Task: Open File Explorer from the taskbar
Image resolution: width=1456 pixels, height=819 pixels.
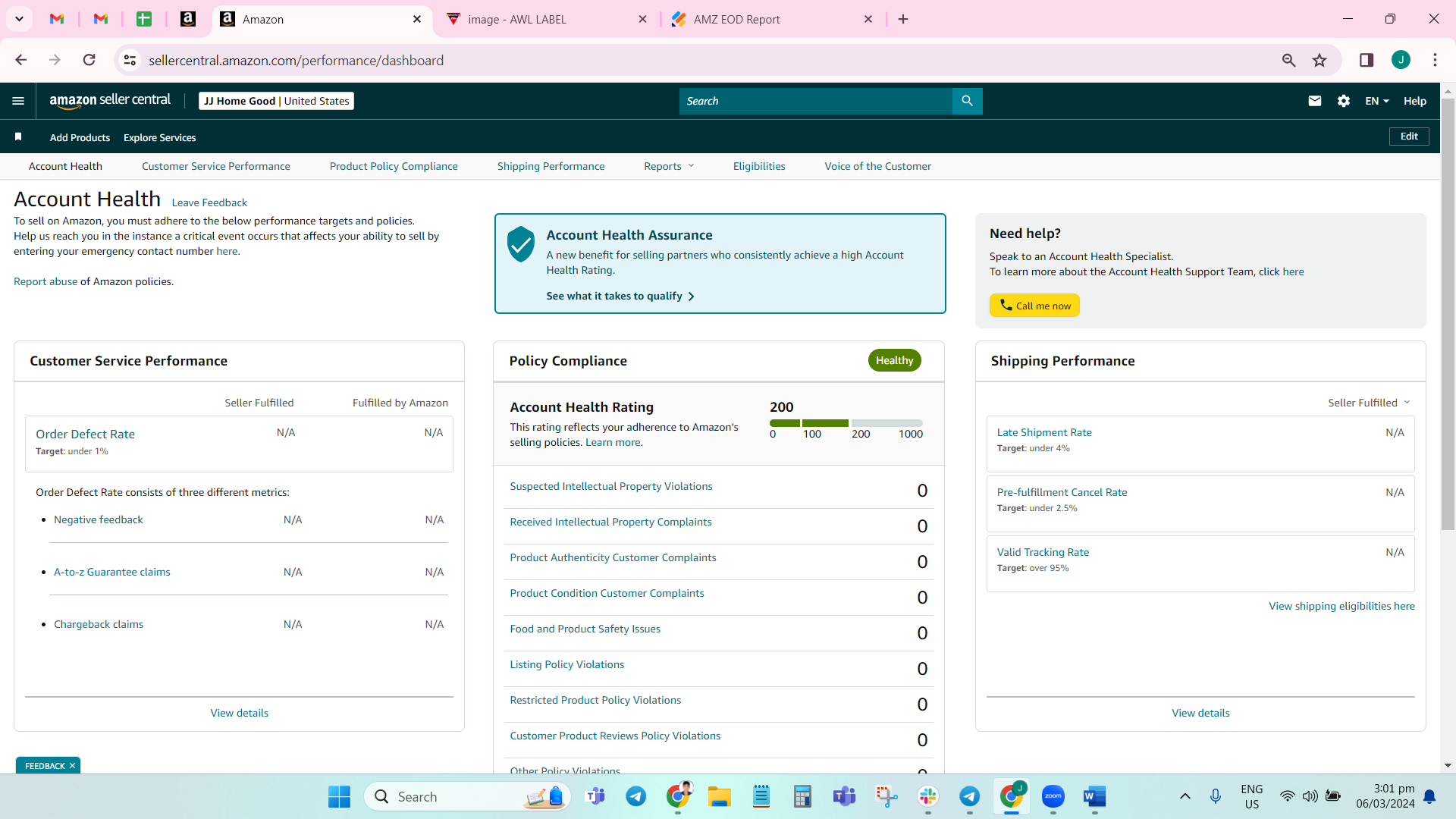Action: pyautogui.click(x=719, y=796)
